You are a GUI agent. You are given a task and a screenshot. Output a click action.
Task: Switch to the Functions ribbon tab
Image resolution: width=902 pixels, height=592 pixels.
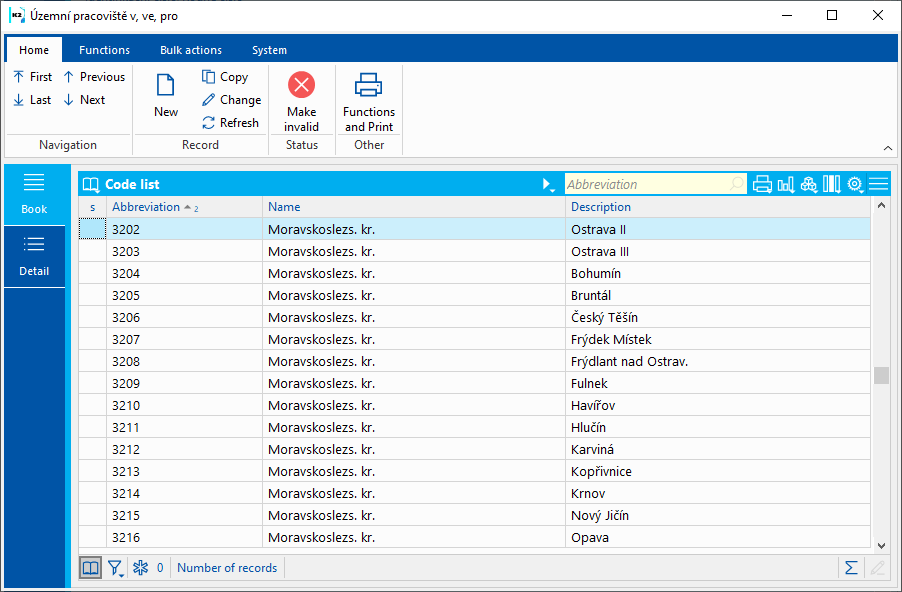104,50
